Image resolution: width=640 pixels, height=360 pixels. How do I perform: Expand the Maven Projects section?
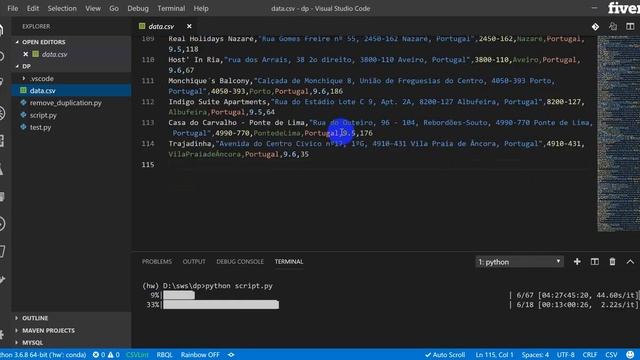(x=44, y=330)
